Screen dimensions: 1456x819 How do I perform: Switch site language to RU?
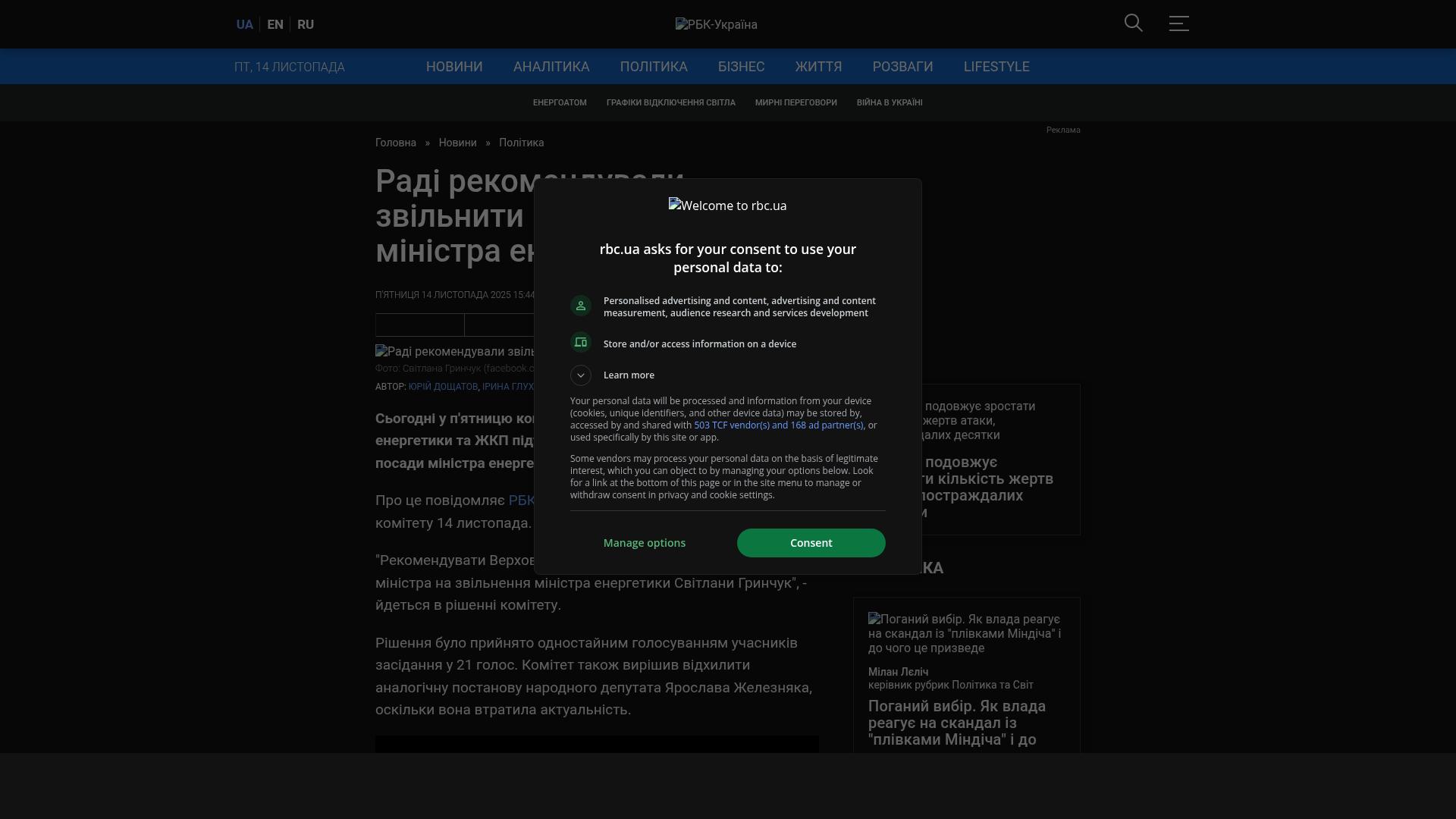306,25
